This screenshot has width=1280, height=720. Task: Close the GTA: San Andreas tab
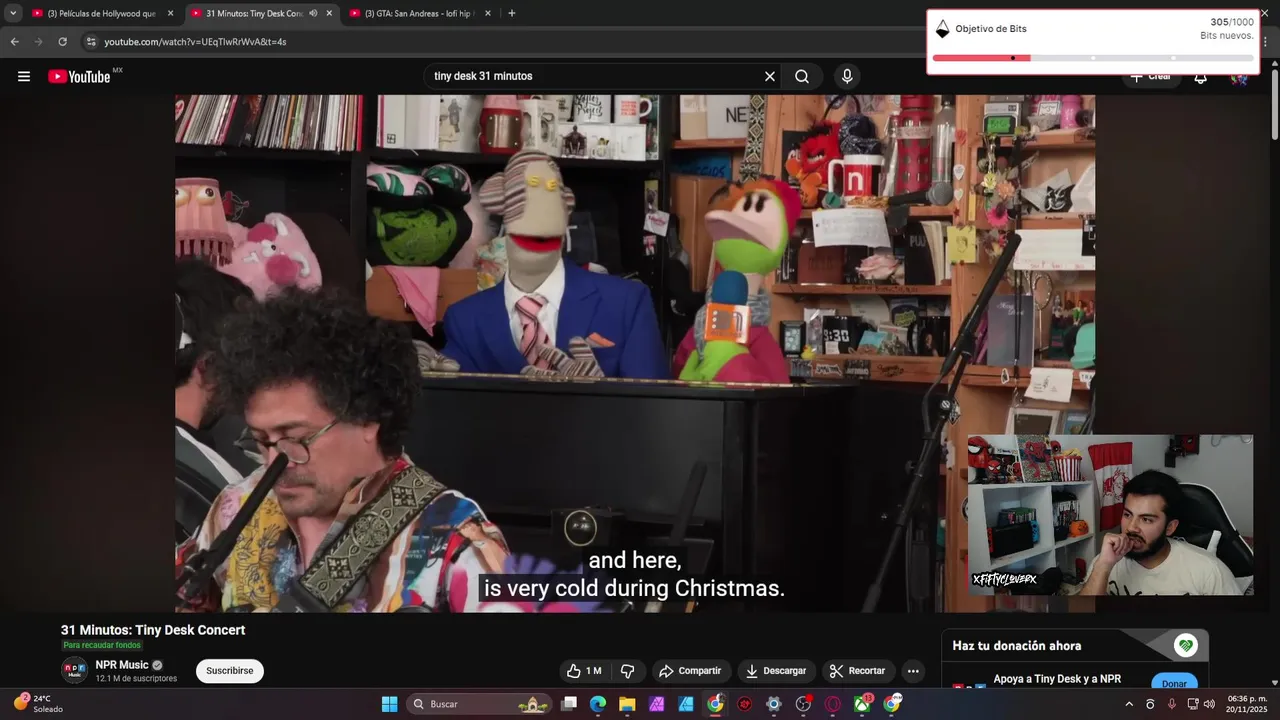tap(488, 13)
